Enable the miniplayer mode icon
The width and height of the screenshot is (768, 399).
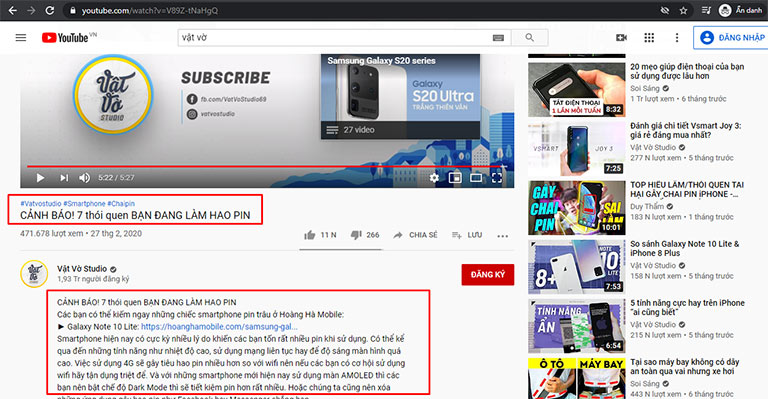pyautogui.click(x=455, y=178)
